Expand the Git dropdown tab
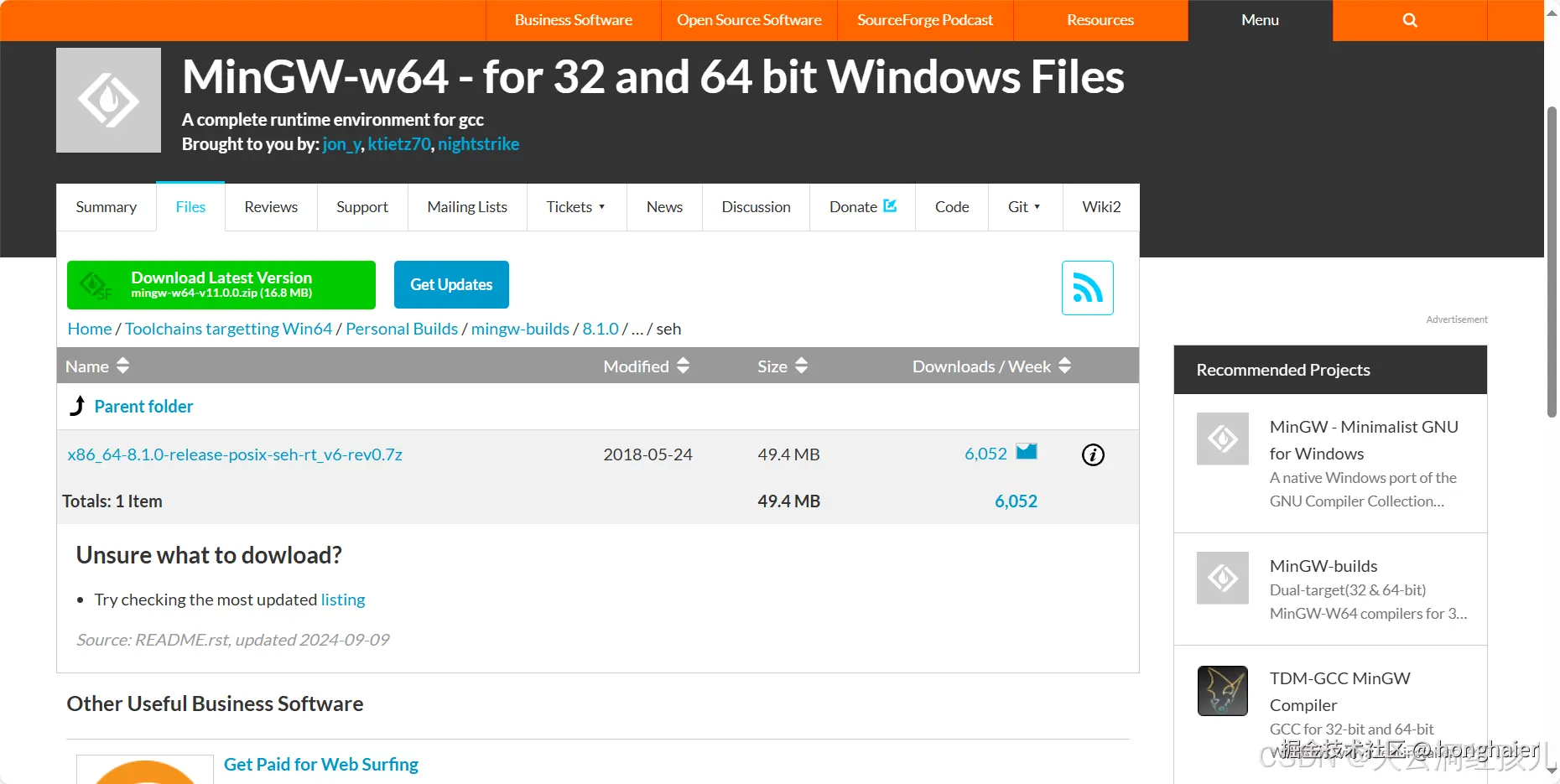 [1025, 207]
